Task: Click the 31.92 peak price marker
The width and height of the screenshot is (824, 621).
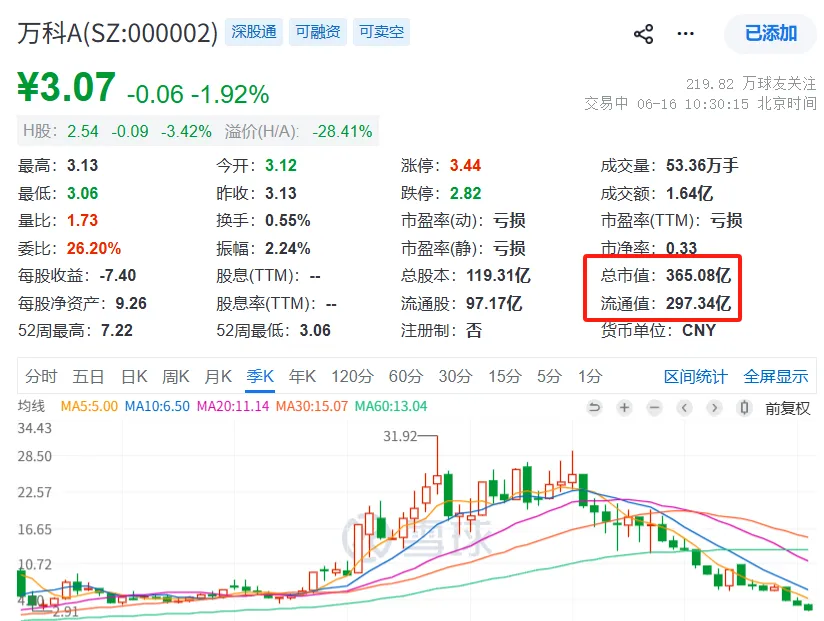Action: pos(400,436)
